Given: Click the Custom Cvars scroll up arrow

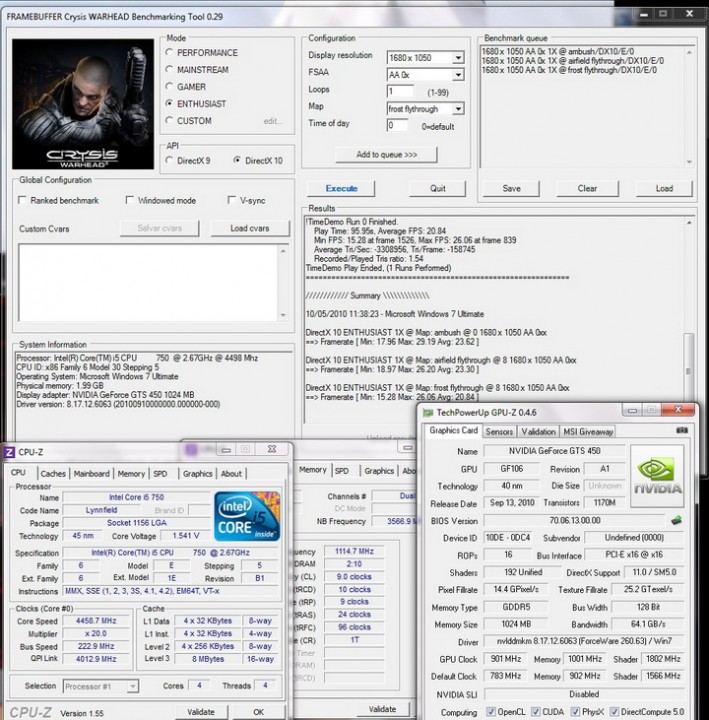Looking at the screenshot, I should click(283, 251).
